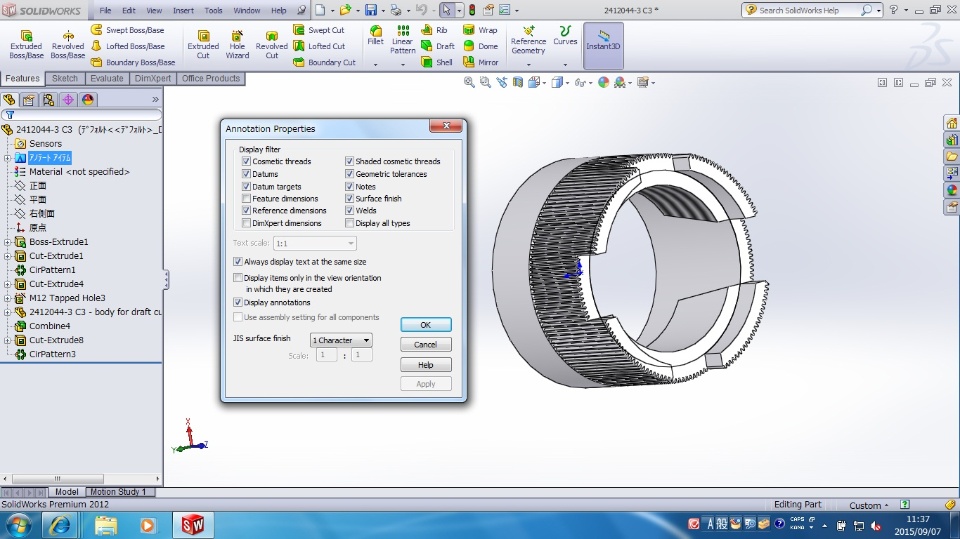Click the Mirror feature tool
This screenshot has height=539, width=960.
pyautogui.click(x=481, y=62)
